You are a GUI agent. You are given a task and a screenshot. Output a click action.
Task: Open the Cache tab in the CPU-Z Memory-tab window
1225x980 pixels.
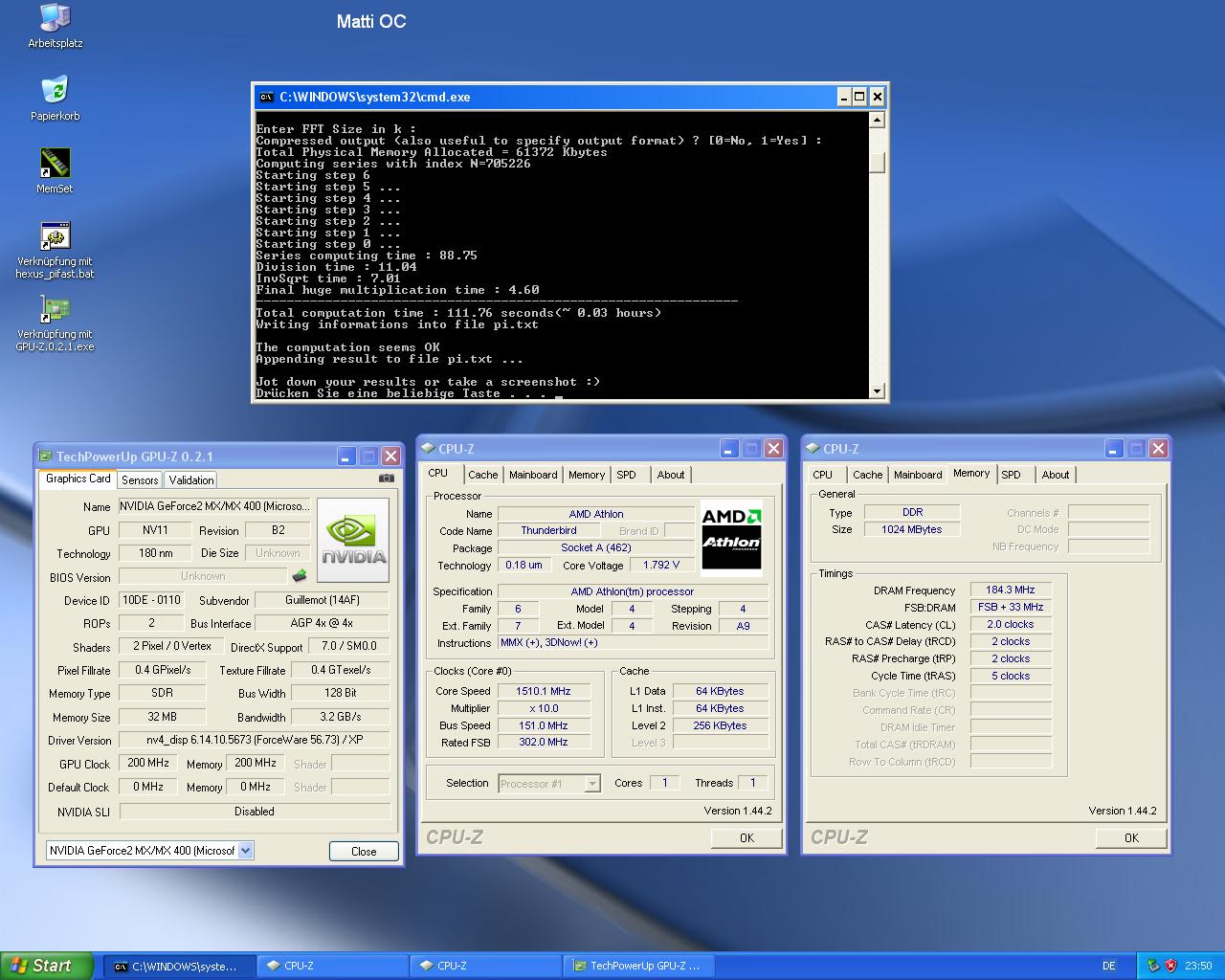click(868, 475)
